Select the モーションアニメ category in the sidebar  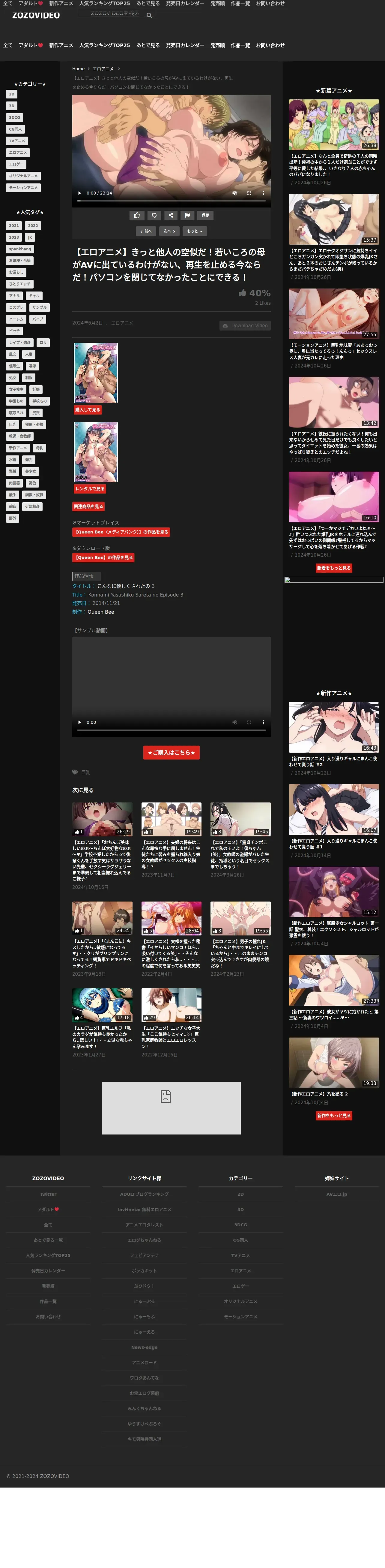click(23, 187)
